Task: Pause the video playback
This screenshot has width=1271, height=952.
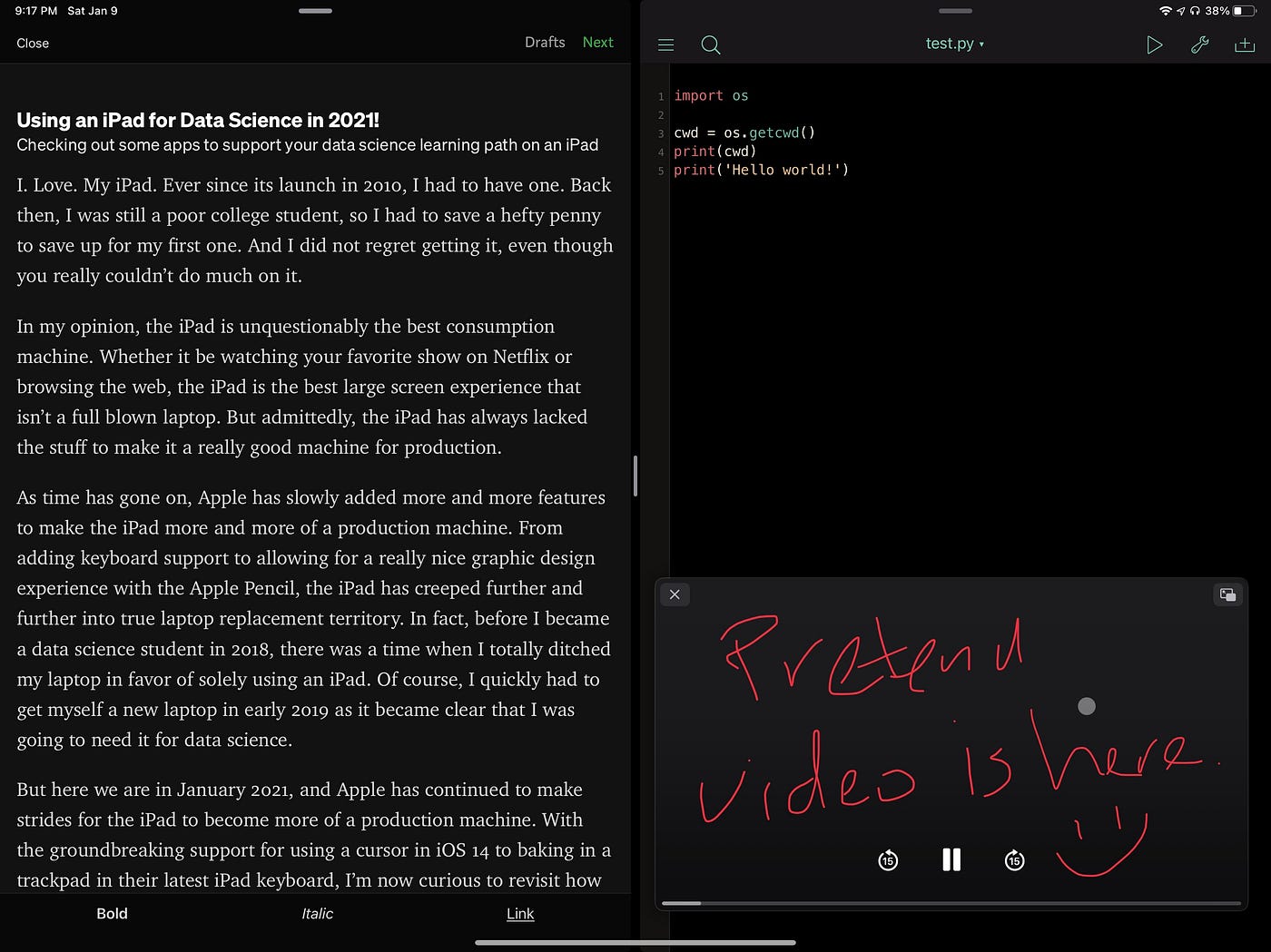Action: (951, 859)
